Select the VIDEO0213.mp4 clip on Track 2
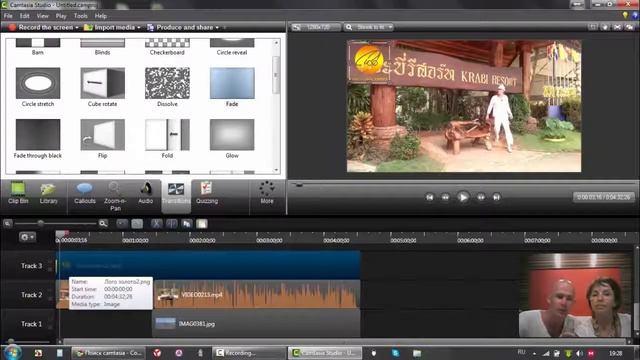Screen dimensions: 640x360 (x=257, y=294)
